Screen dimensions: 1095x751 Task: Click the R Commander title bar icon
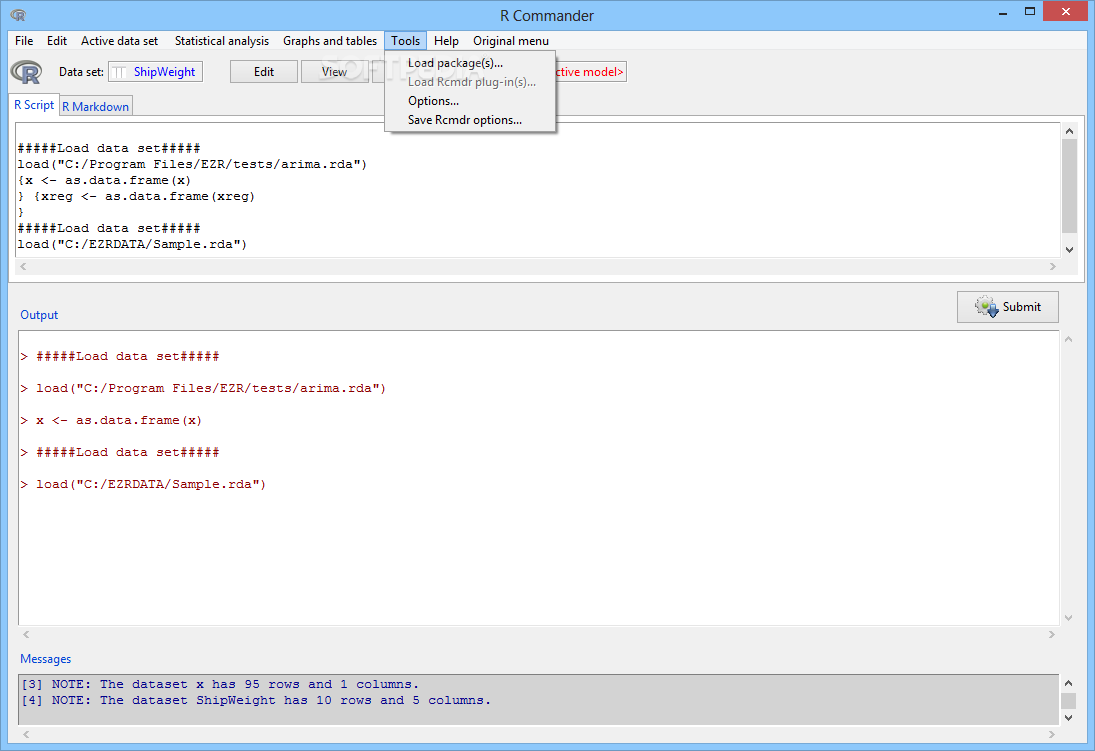tap(18, 15)
